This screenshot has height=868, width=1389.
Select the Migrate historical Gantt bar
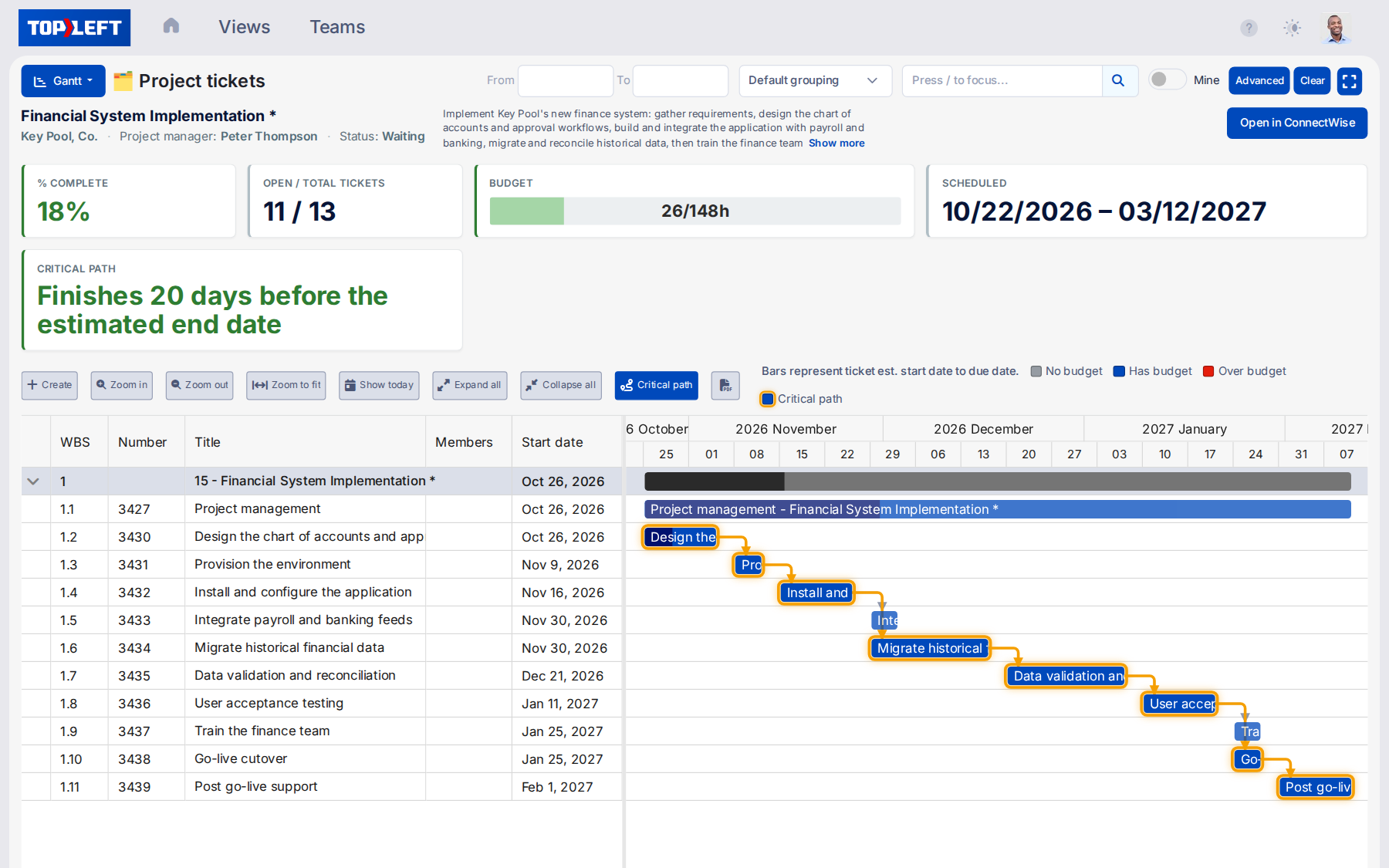pyautogui.click(x=929, y=648)
